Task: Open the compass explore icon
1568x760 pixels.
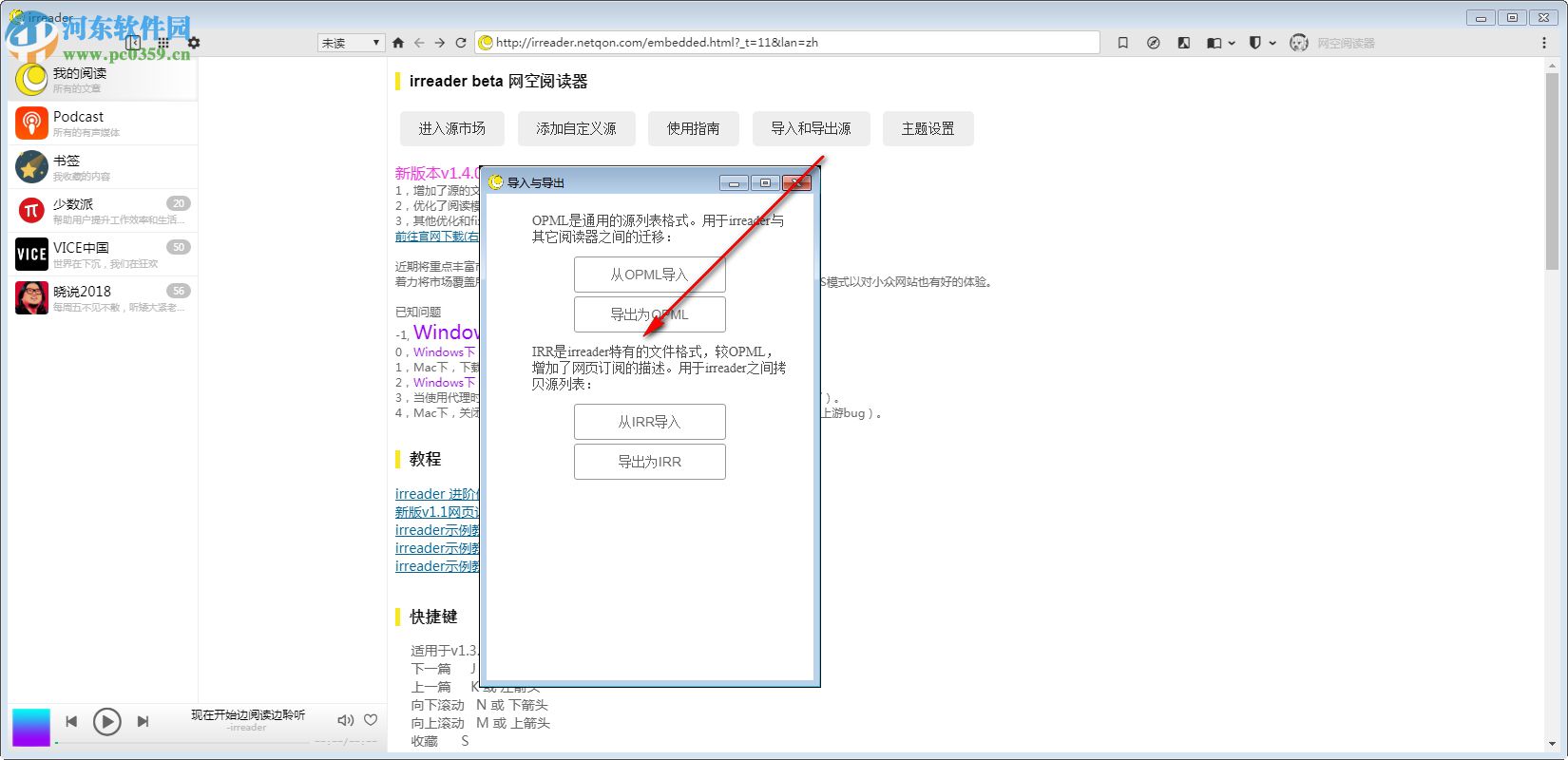Action: [1154, 43]
